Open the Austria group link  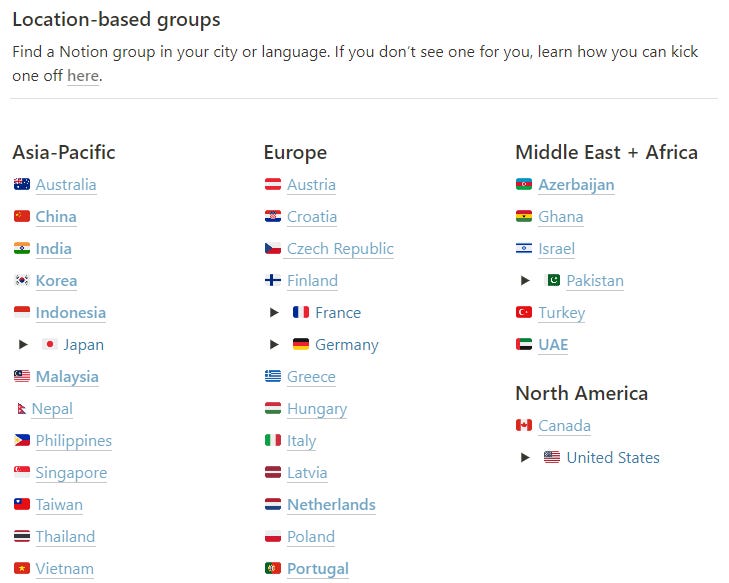[x=311, y=185]
